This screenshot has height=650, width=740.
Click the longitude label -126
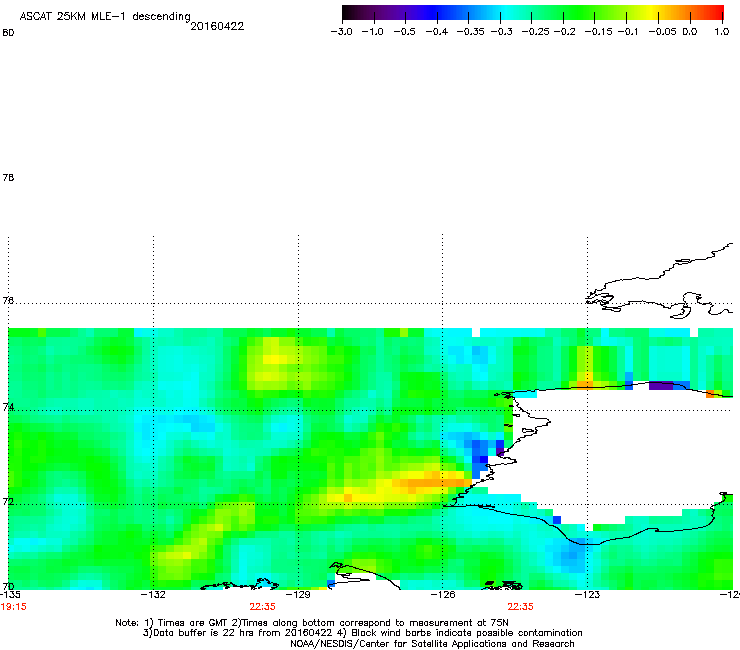[x=443, y=594]
